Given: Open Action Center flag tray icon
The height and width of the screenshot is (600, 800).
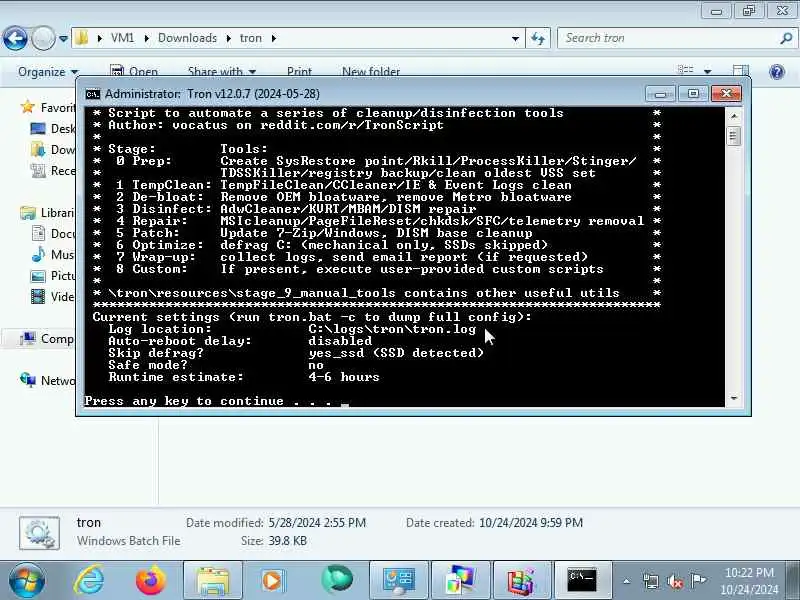Looking at the screenshot, I should 698,580.
